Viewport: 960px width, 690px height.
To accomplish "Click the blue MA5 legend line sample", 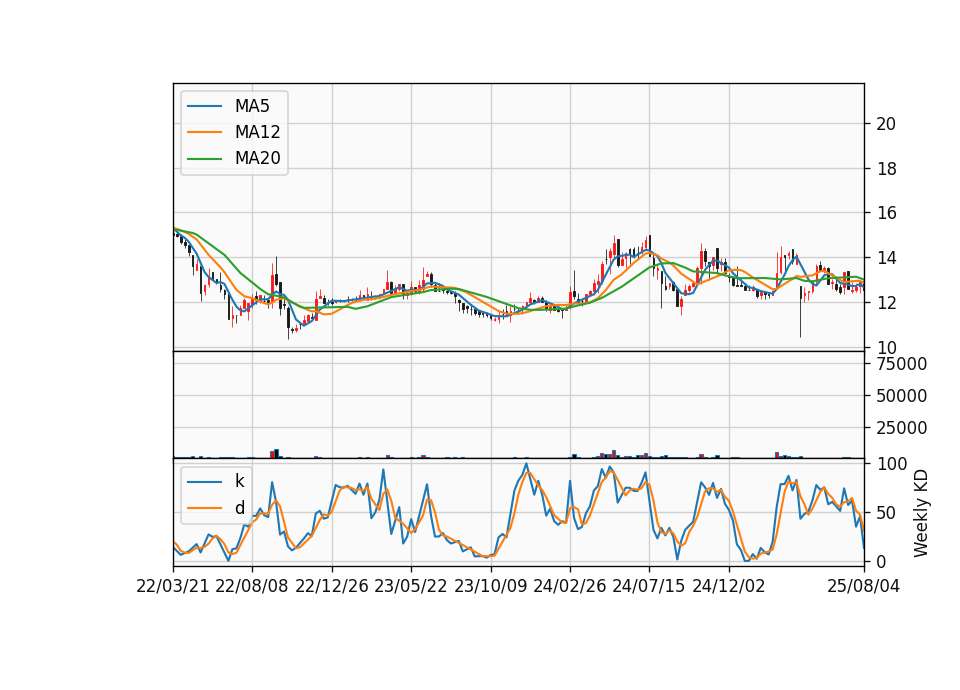I will point(204,107).
